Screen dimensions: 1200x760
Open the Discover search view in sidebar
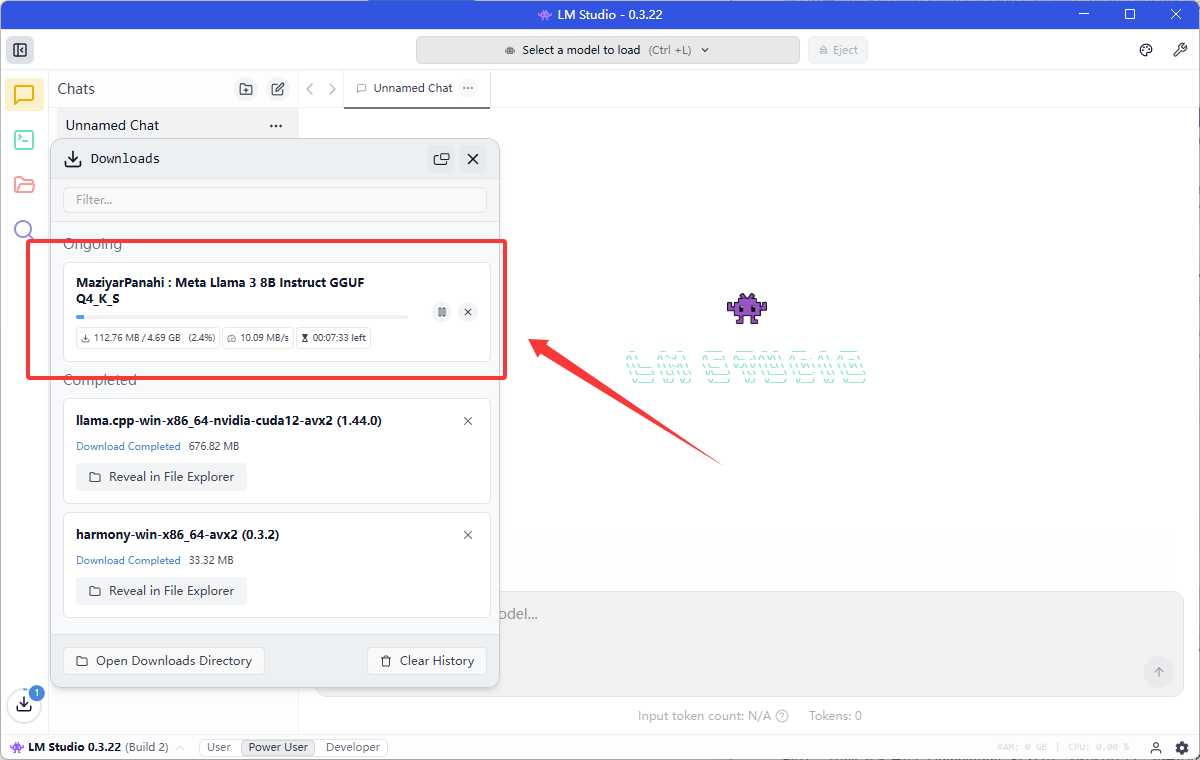[24, 230]
